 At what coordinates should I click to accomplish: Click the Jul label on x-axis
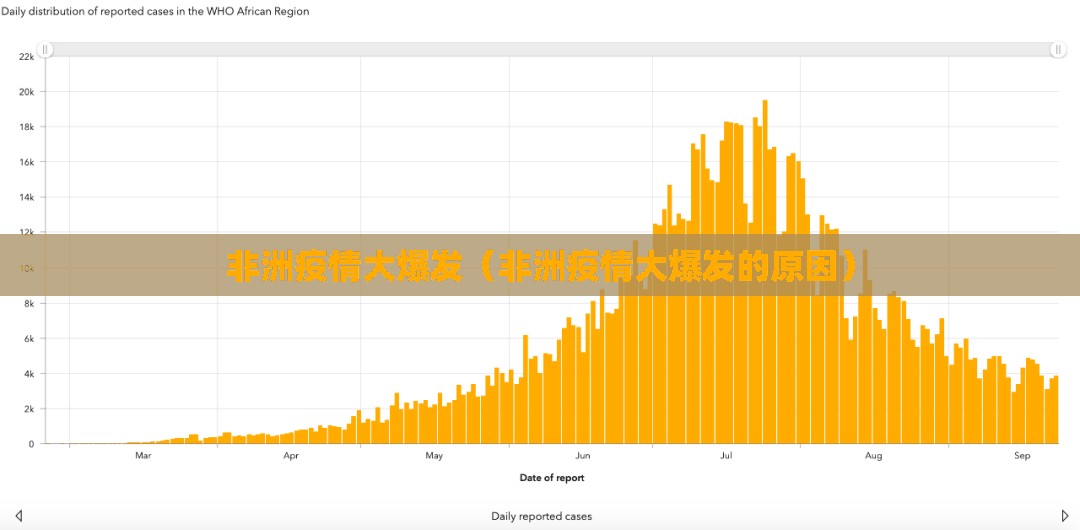tap(727, 456)
